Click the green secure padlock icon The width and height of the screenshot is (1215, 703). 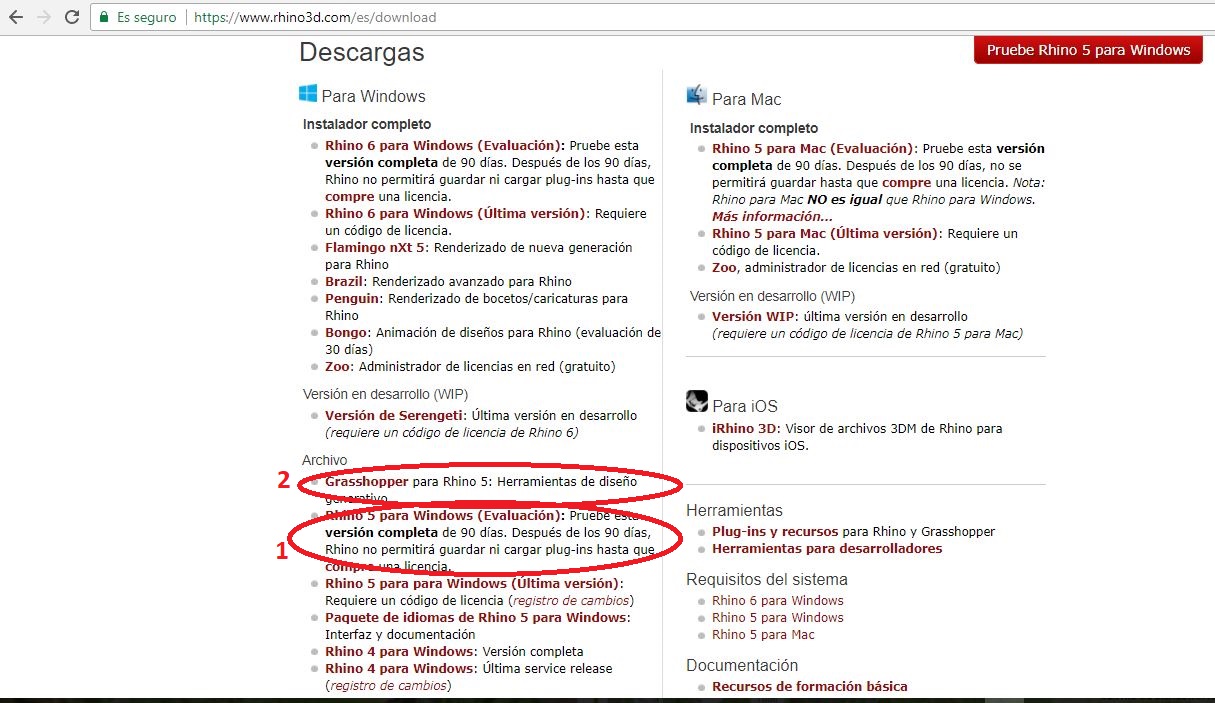104,17
